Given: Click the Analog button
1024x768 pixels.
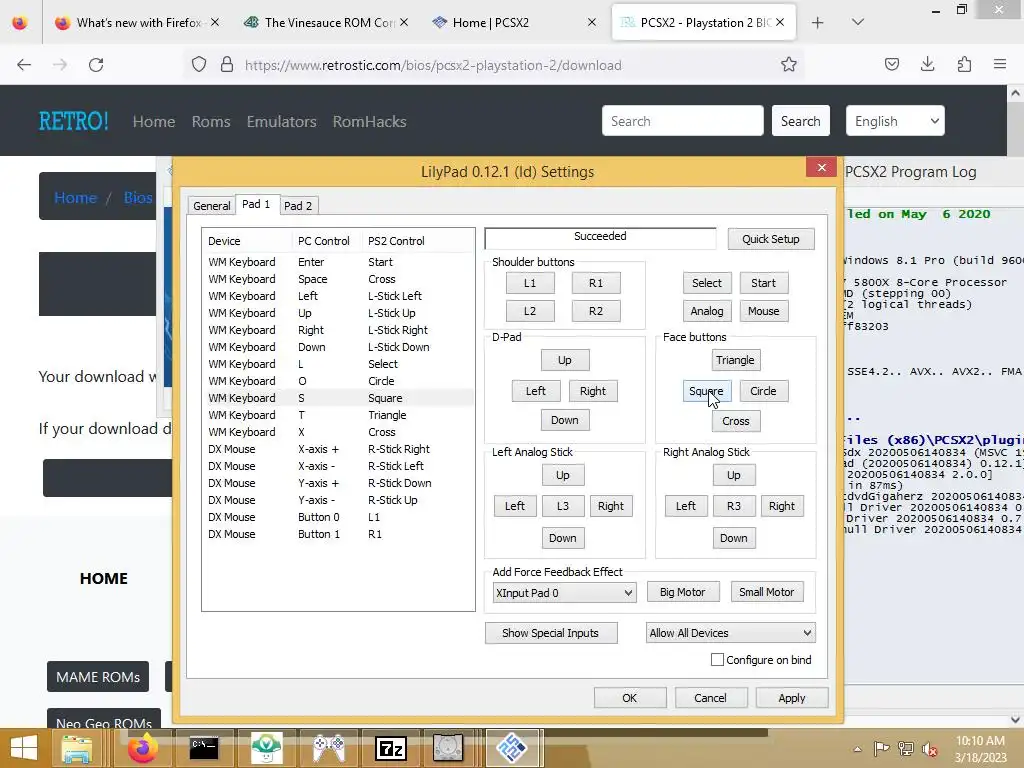Looking at the screenshot, I should click(707, 311).
